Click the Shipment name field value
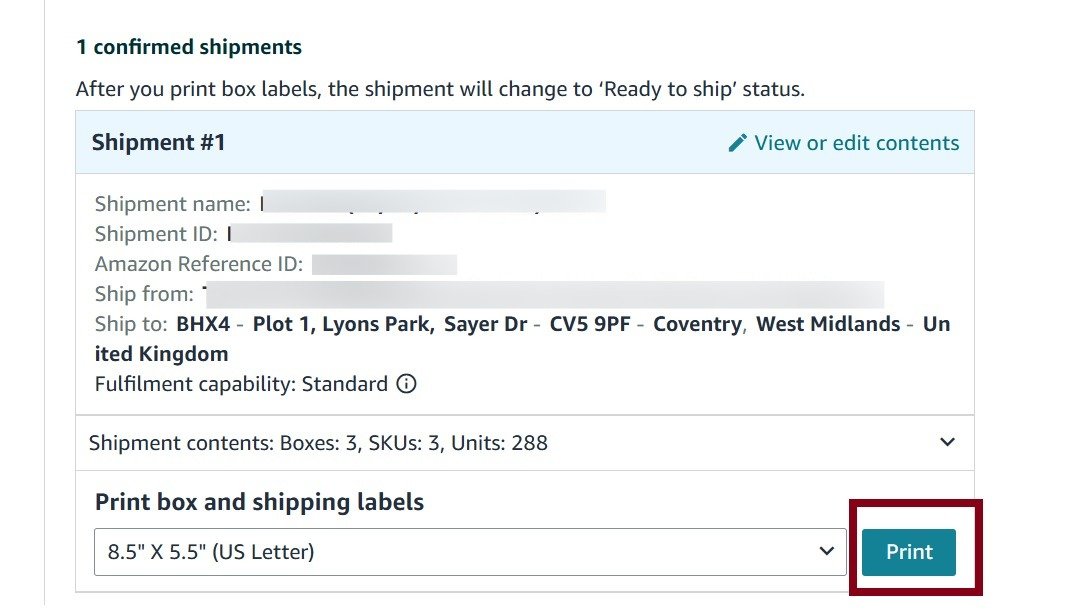 coord(432,204)
